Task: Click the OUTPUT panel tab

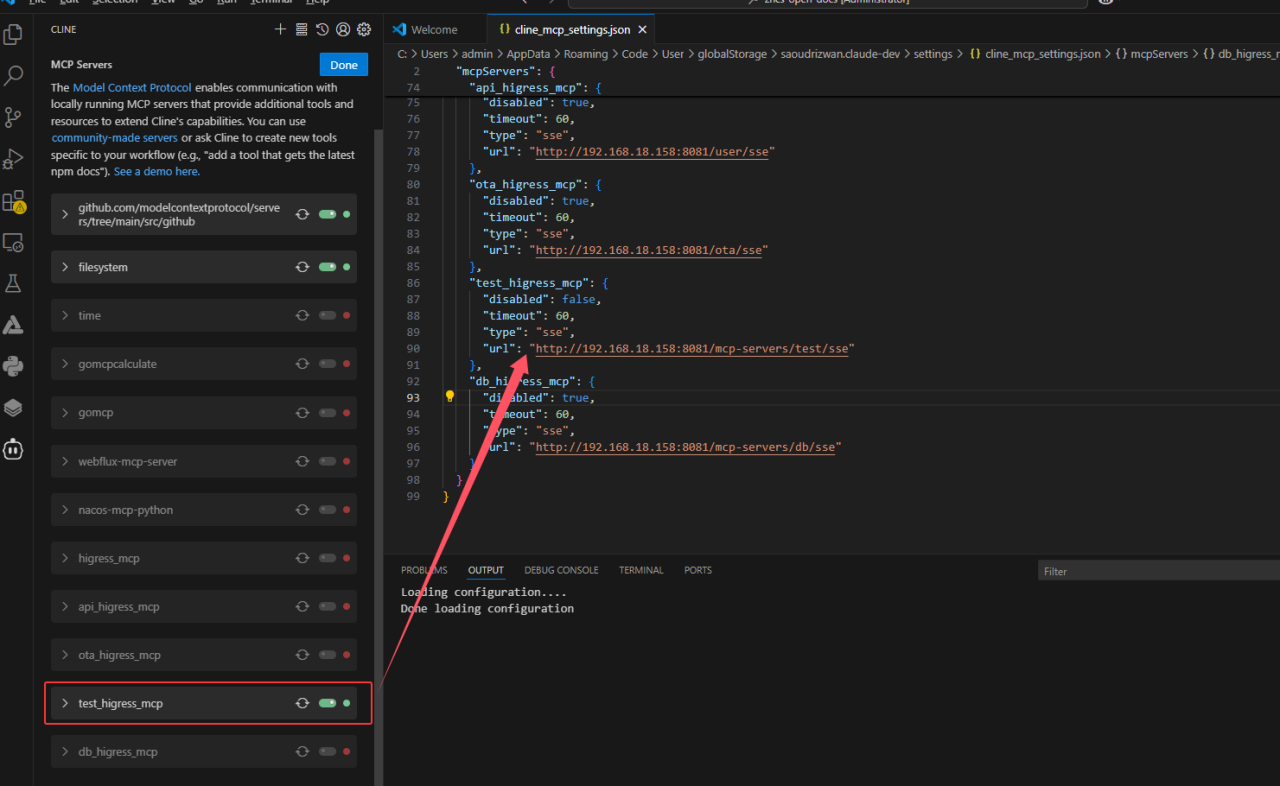Action: point(486,570)
